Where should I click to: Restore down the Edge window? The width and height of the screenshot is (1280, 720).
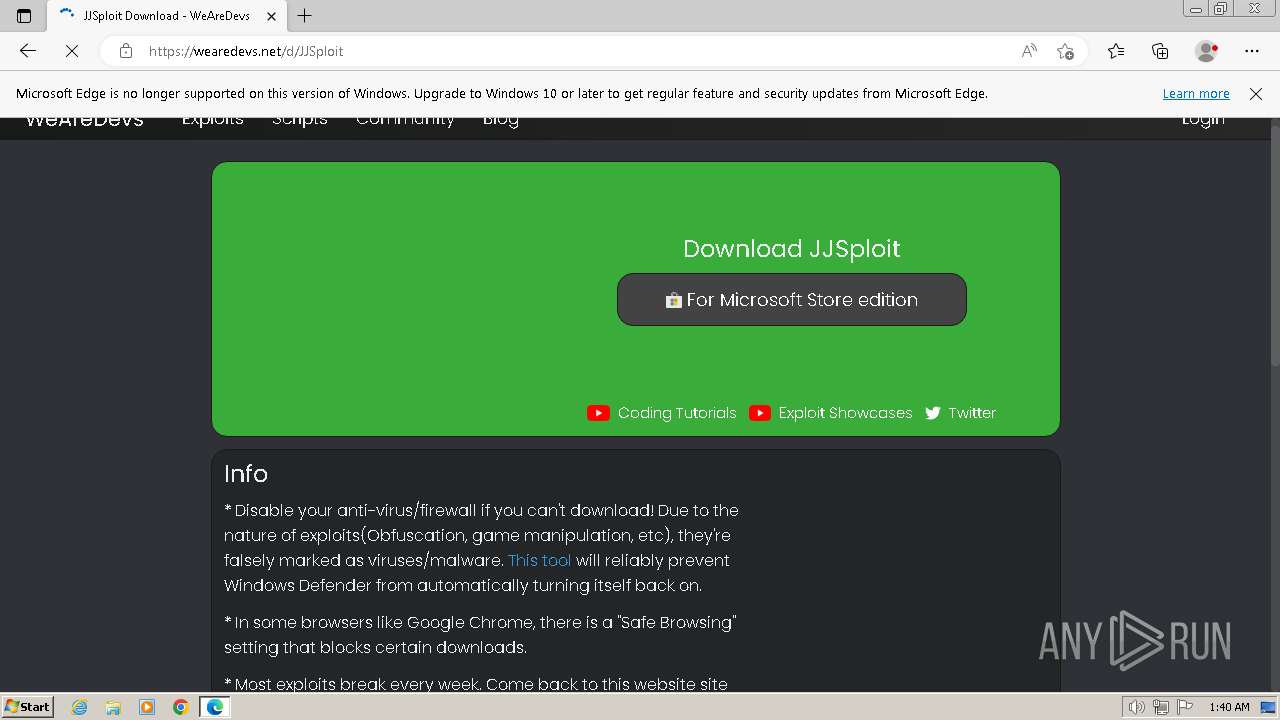[1221, 8]
